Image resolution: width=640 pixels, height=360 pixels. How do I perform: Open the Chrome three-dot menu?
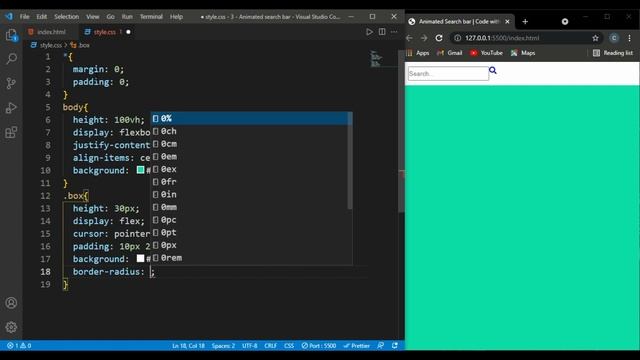click(629, 38)
